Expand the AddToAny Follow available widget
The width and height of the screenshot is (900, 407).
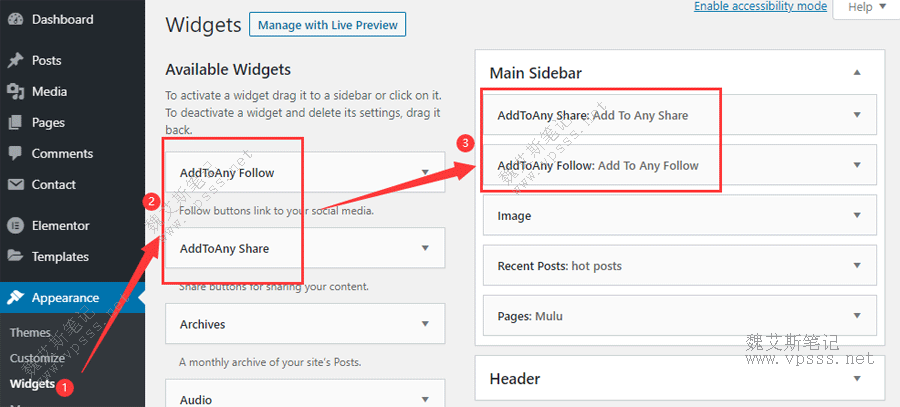pyautogui.click(x=425, y=172)
